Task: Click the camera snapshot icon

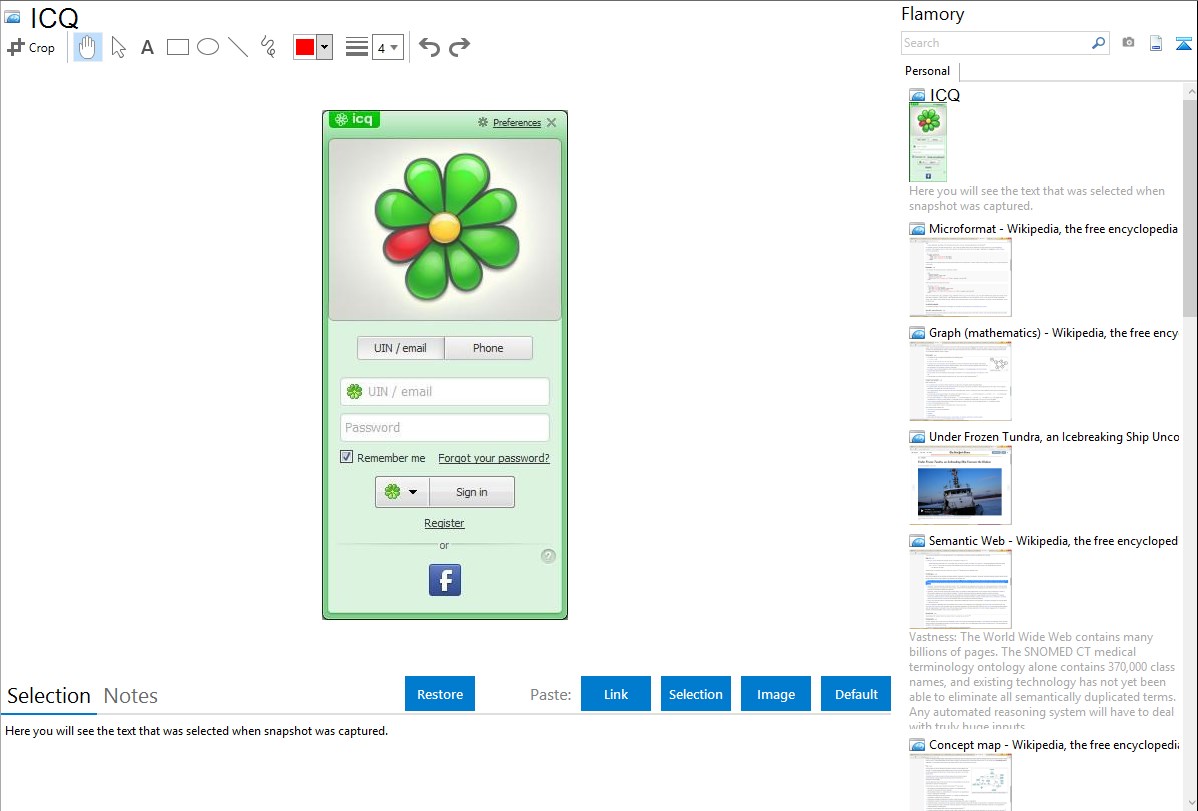Action: point(1128,43)
